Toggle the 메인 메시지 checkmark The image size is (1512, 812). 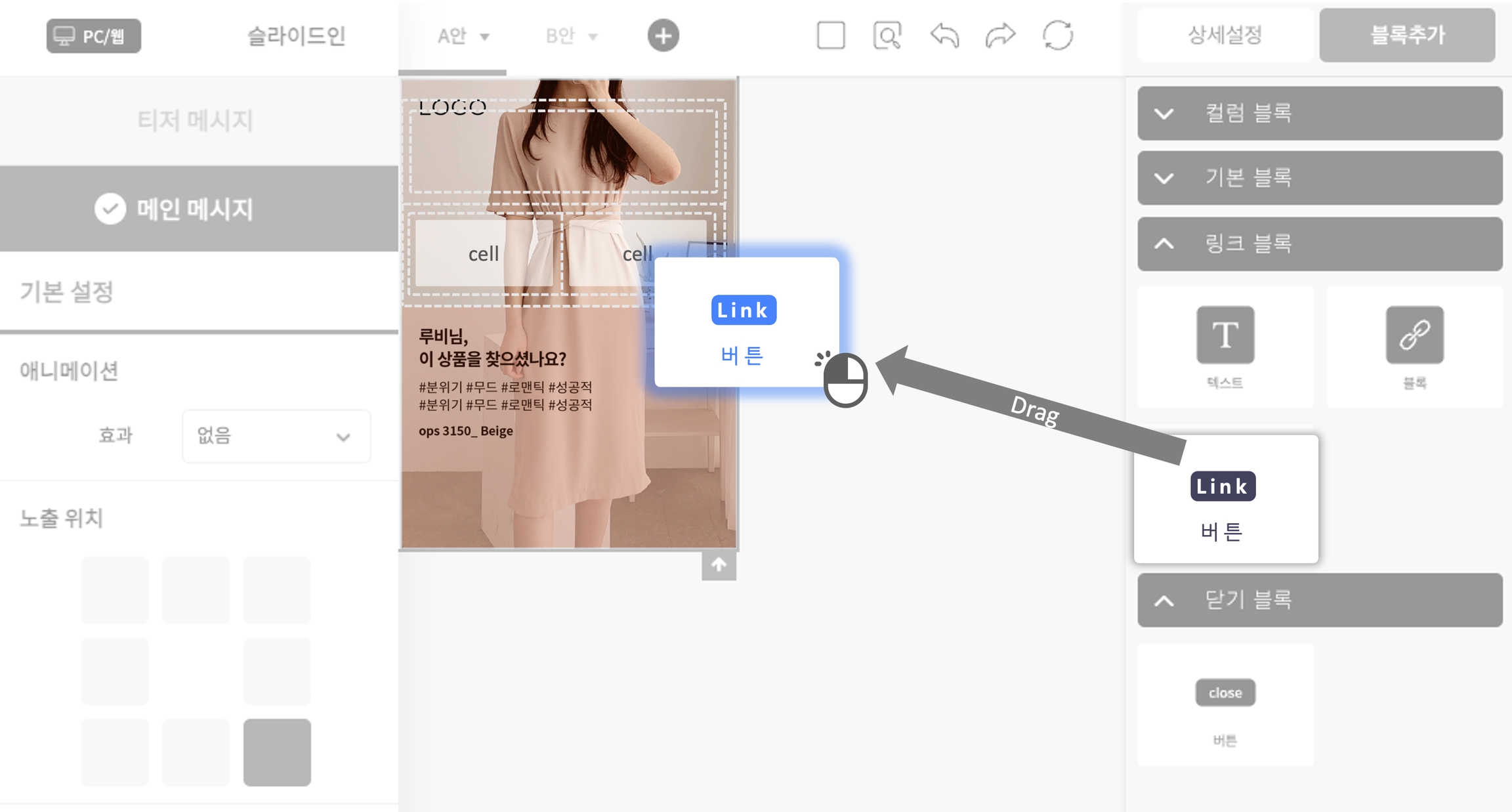pyautogui.click(x=110, y=209)
